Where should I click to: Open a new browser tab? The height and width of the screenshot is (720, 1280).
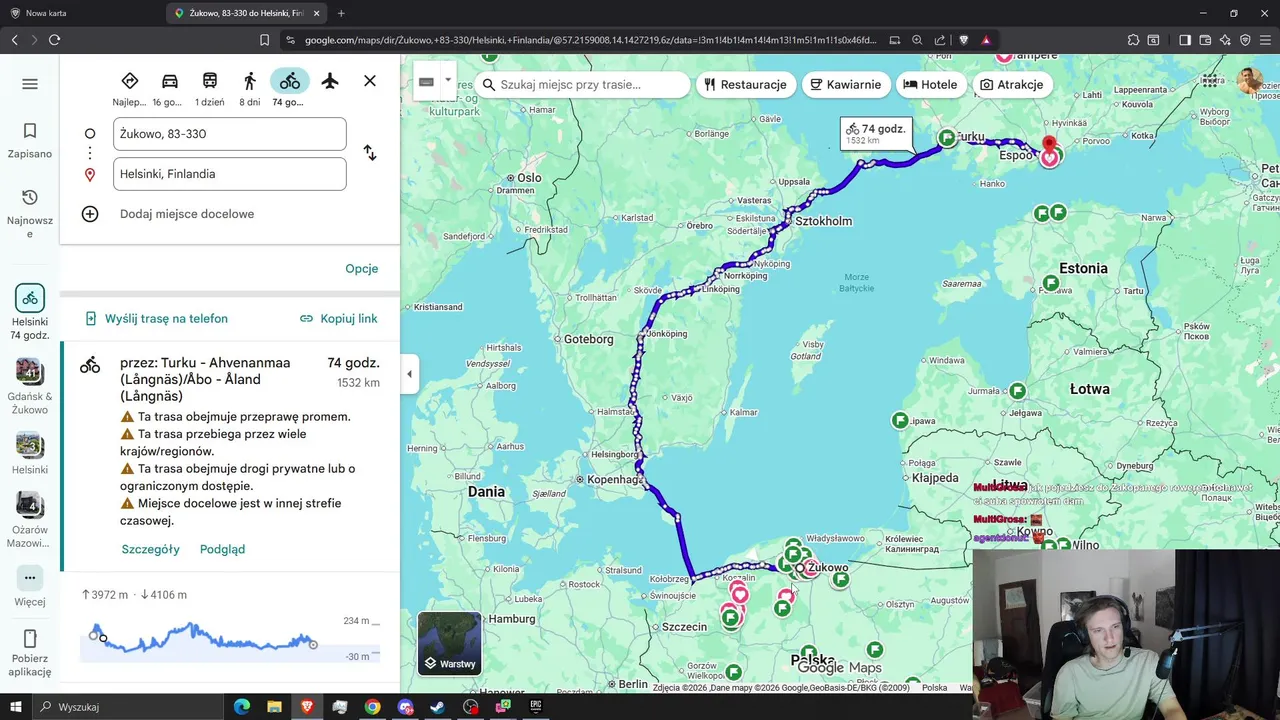(x=341, y=13)
